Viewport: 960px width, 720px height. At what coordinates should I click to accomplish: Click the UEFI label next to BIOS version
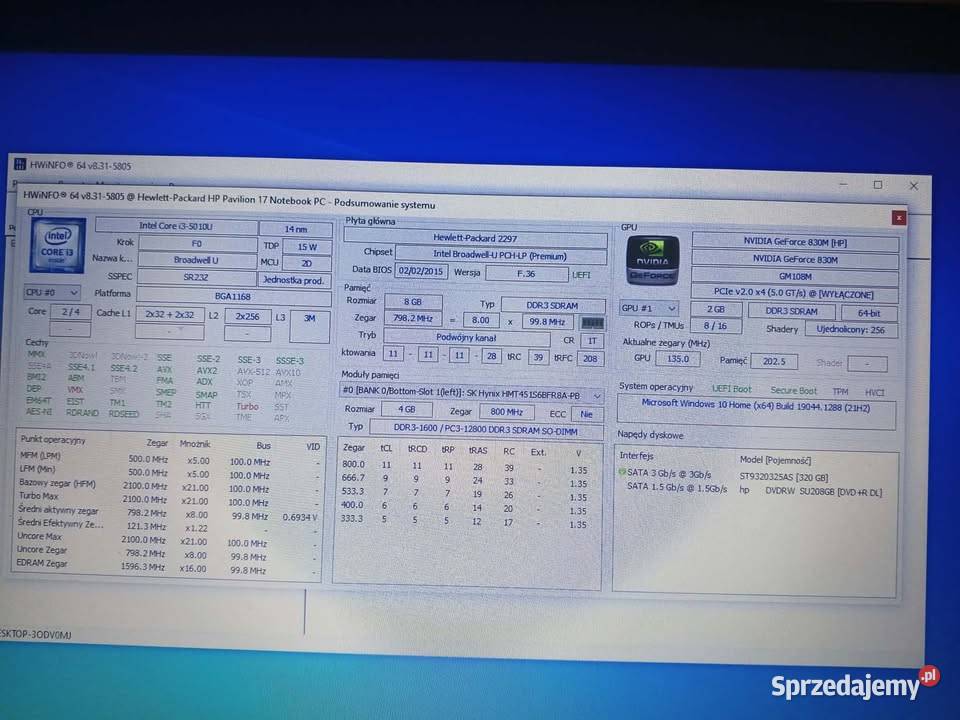point(582,275)
